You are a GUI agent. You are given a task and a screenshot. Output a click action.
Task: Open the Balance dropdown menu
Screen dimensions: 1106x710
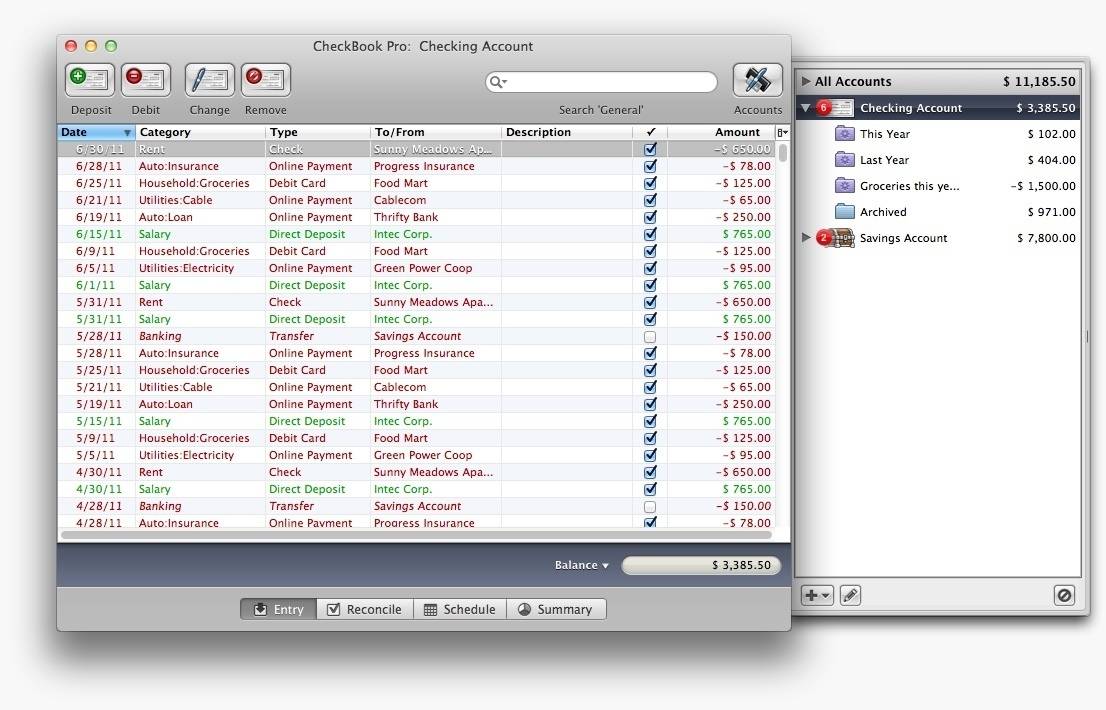582,565
